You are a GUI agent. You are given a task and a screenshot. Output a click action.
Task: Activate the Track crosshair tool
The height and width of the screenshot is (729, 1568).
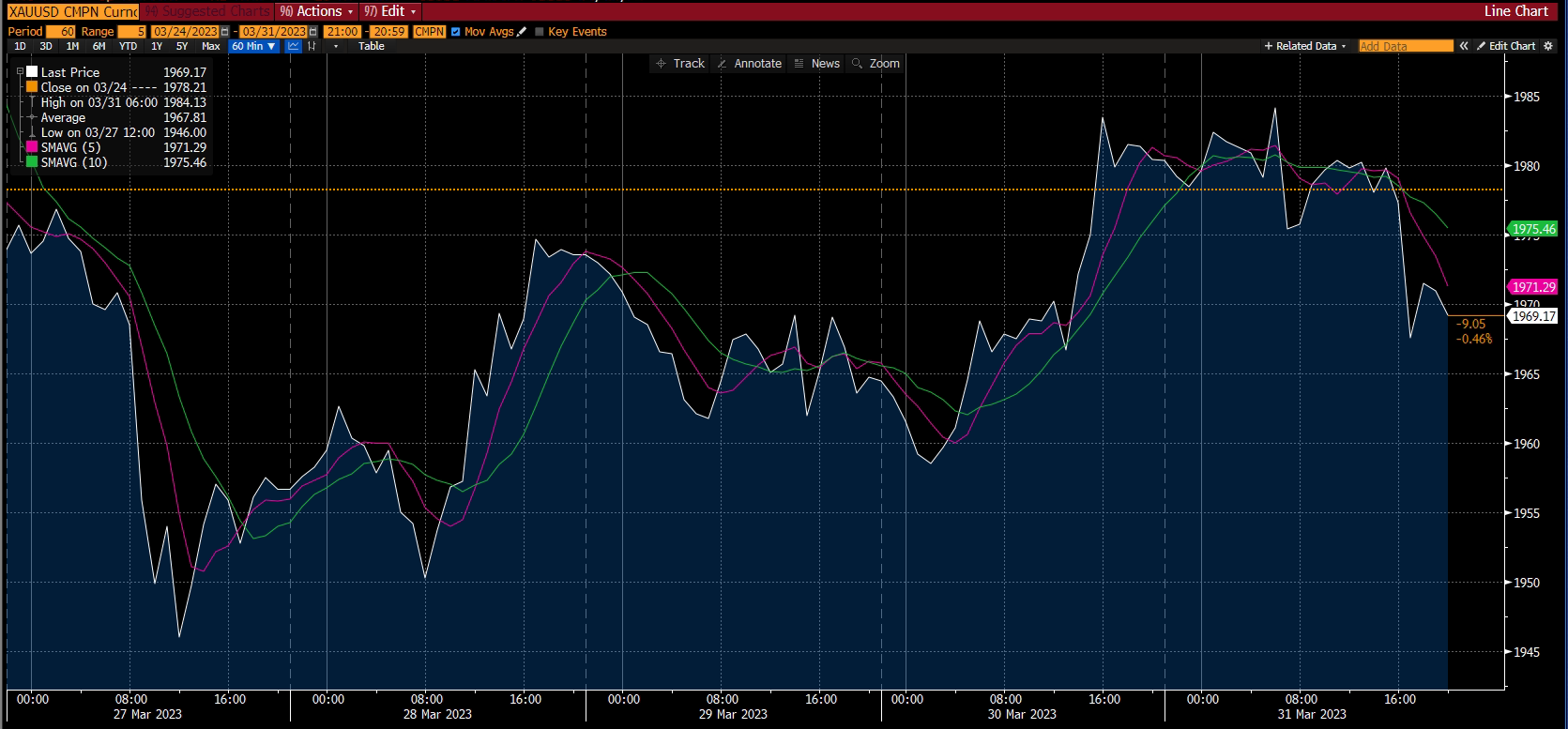click(680, 64)
